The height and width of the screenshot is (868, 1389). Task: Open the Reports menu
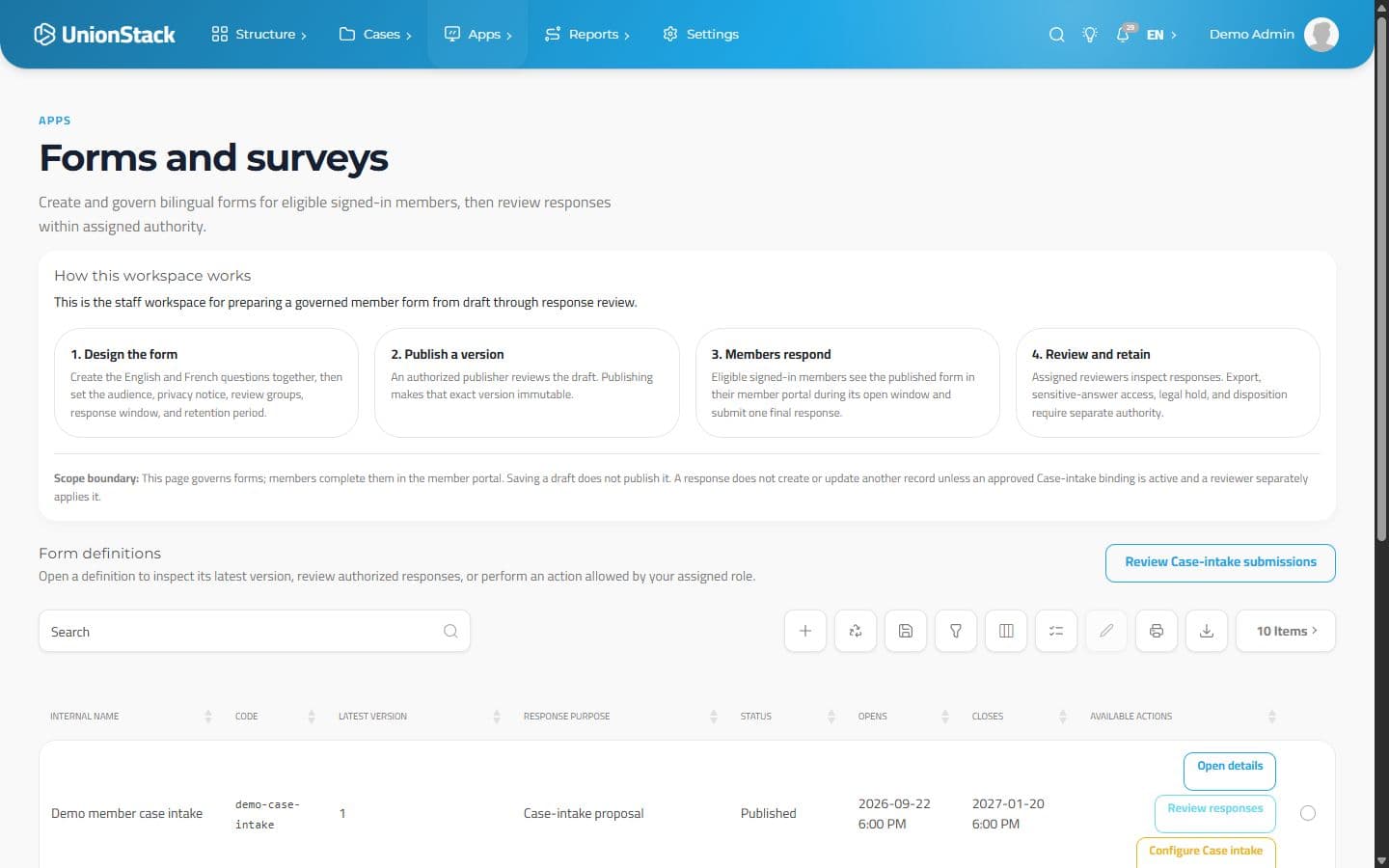pyautogui.click(x=587, y=35)
